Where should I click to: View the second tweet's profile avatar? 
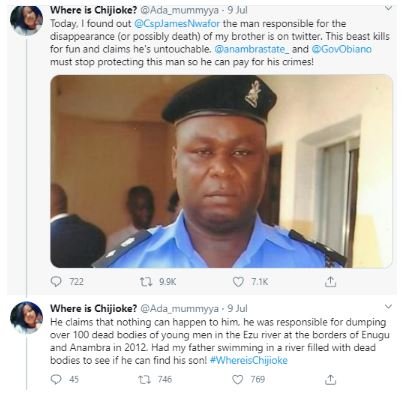click(x=26, y=317)
